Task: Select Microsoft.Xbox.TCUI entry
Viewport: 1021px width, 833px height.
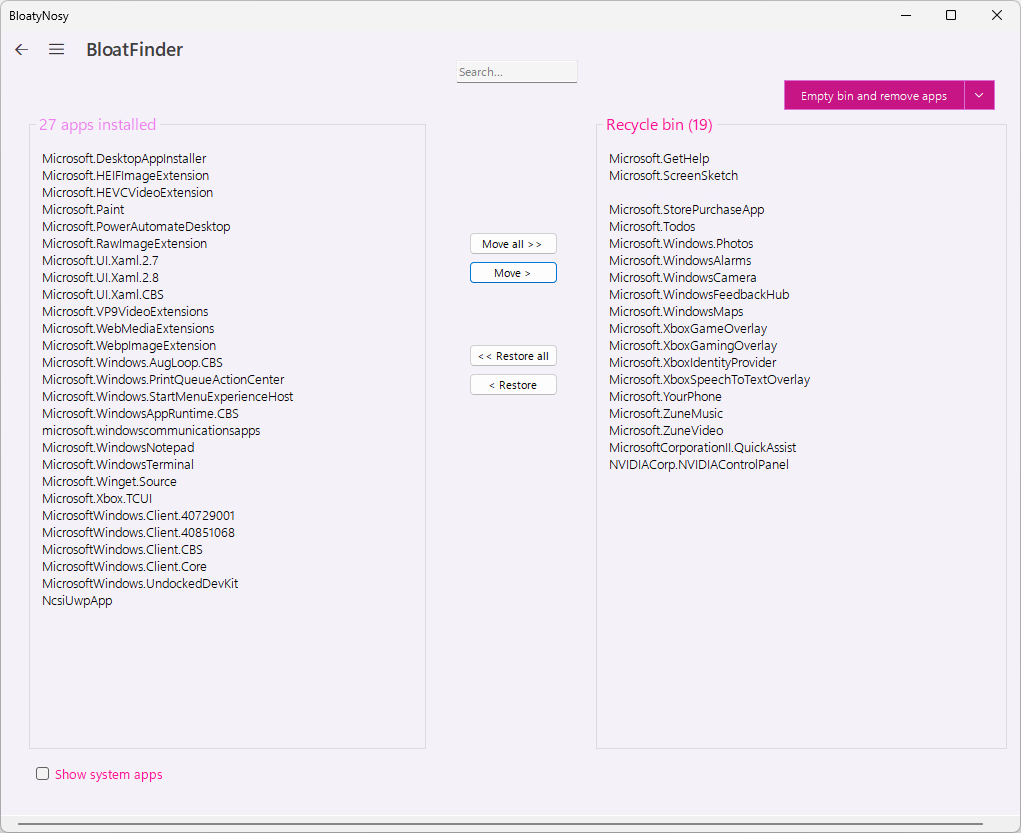Action: coord(96,498)
